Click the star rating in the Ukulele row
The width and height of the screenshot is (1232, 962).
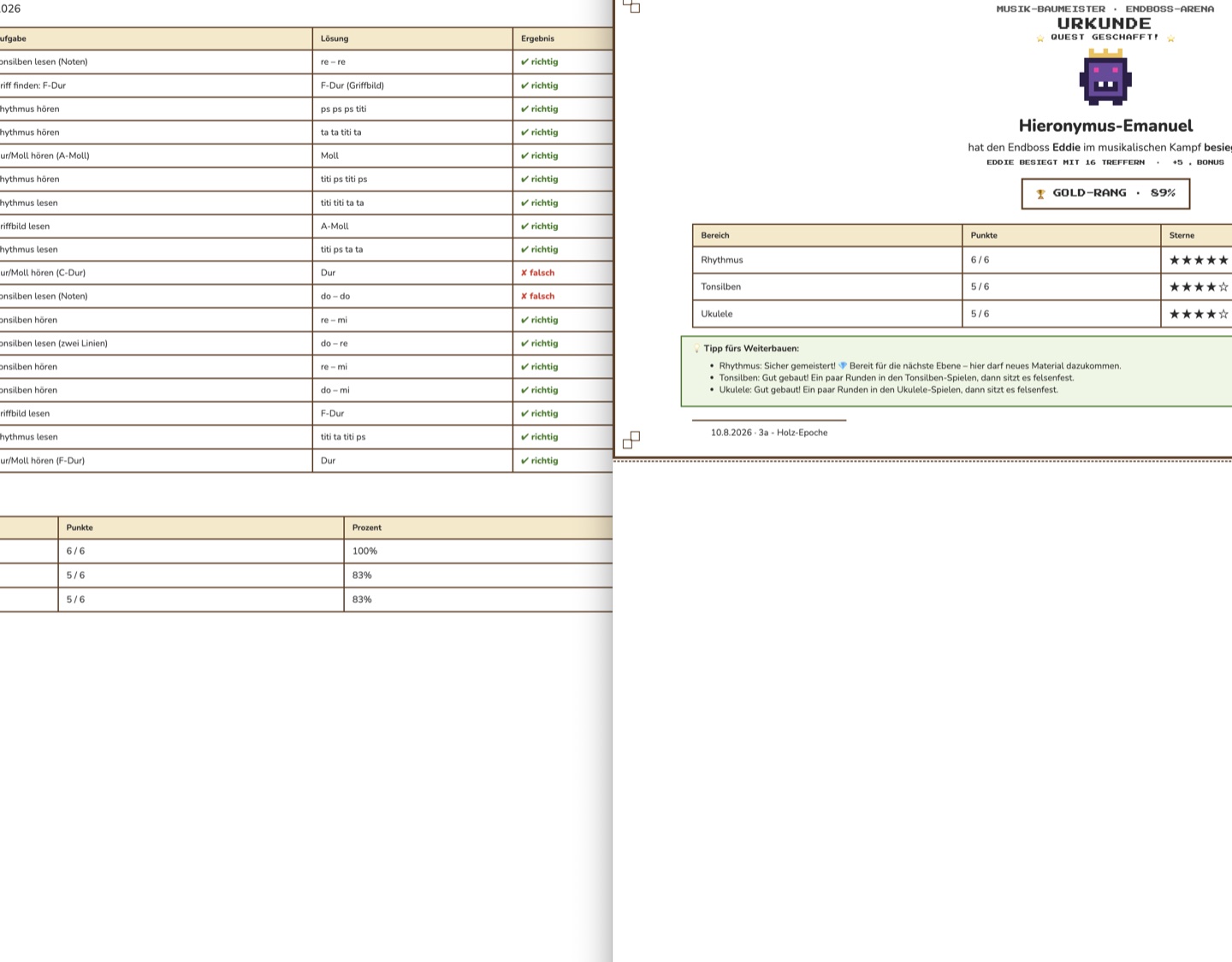point(1199,314)
